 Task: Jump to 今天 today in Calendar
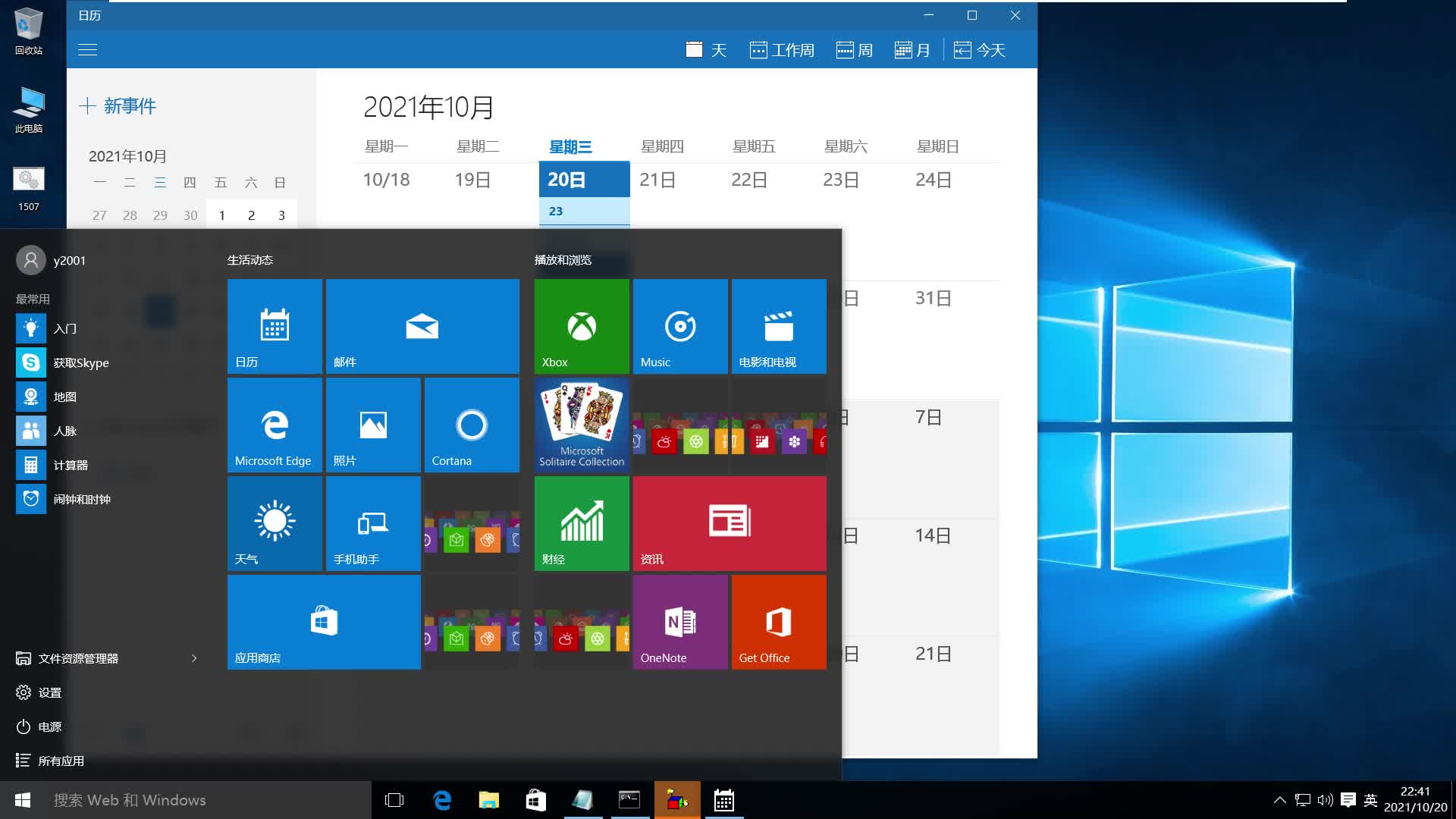pos(979,50)
